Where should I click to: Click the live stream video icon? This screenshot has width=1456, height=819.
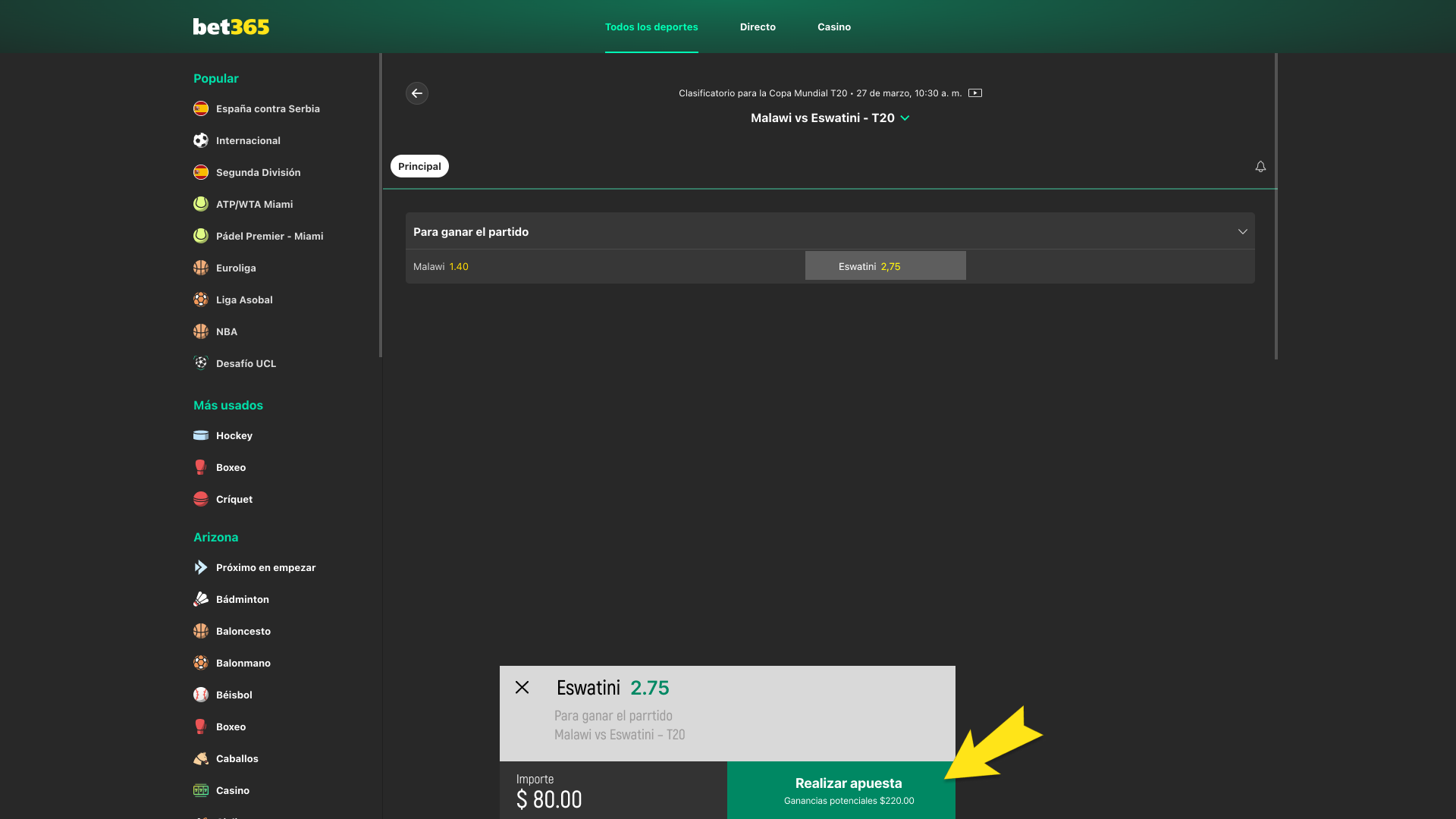[975, 93]
